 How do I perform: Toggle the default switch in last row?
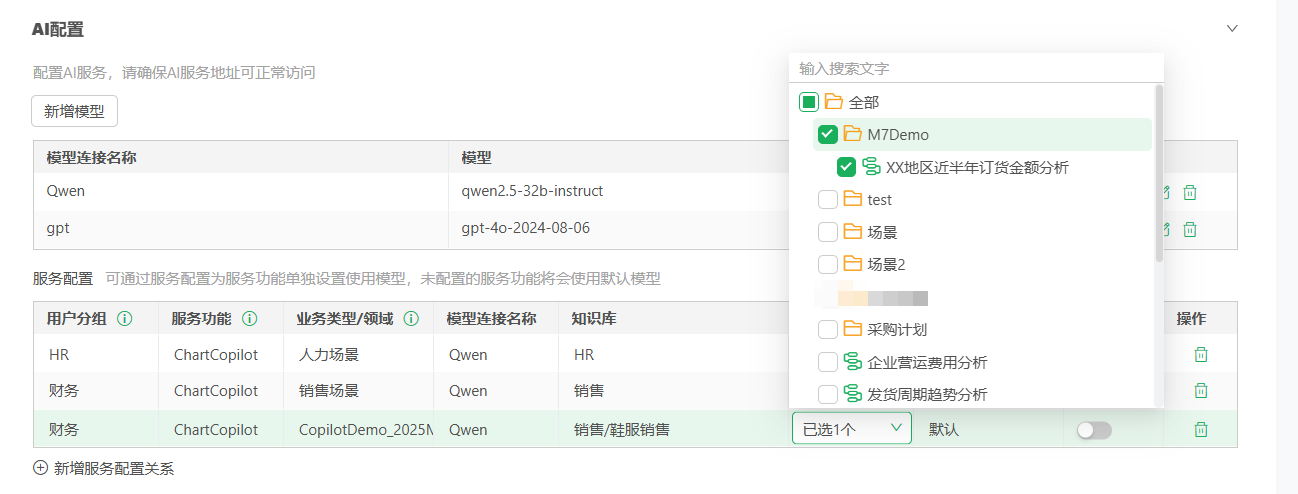(x=1093, y=430)
